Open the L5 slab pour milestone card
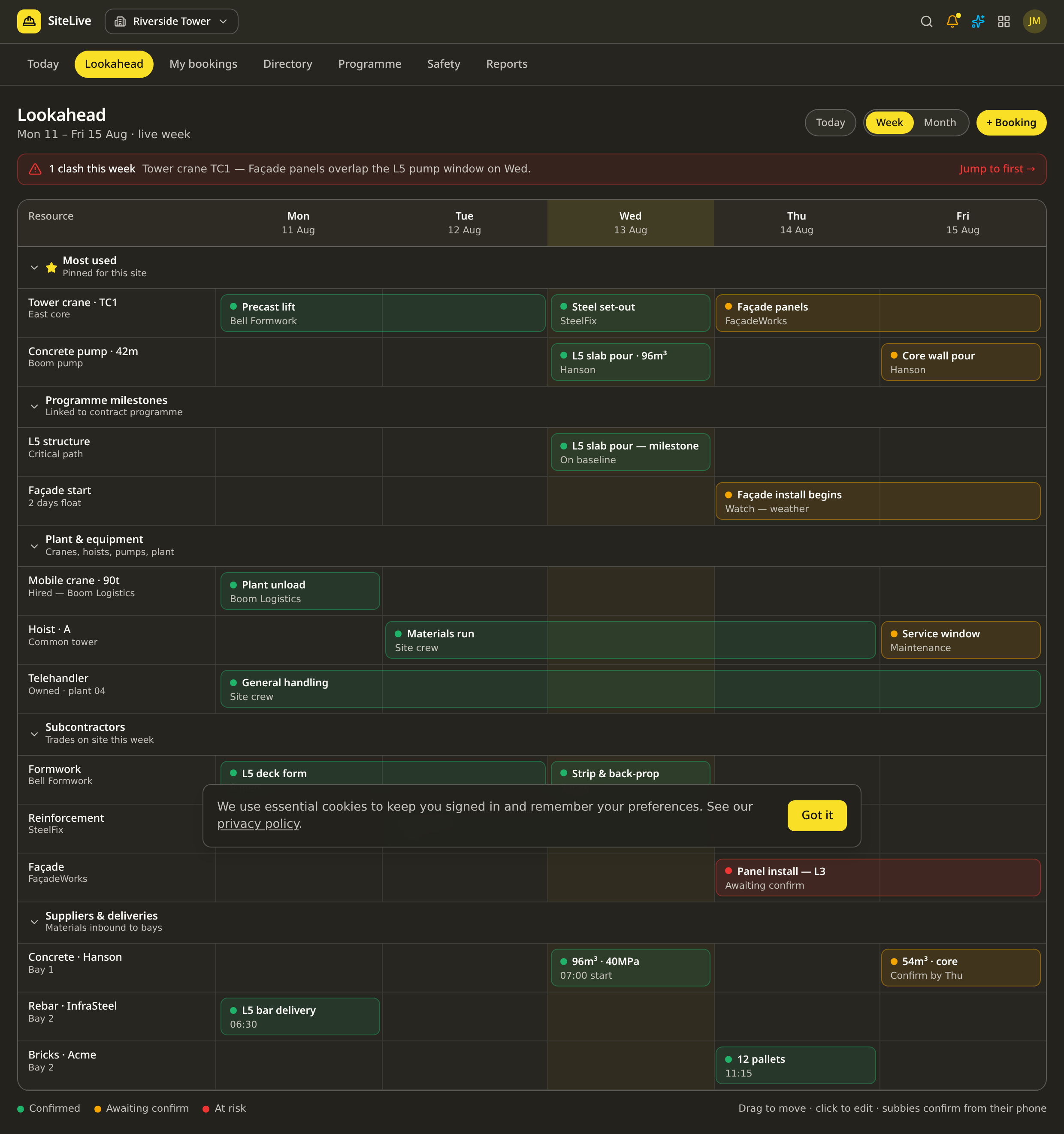 tap(630, 452)
